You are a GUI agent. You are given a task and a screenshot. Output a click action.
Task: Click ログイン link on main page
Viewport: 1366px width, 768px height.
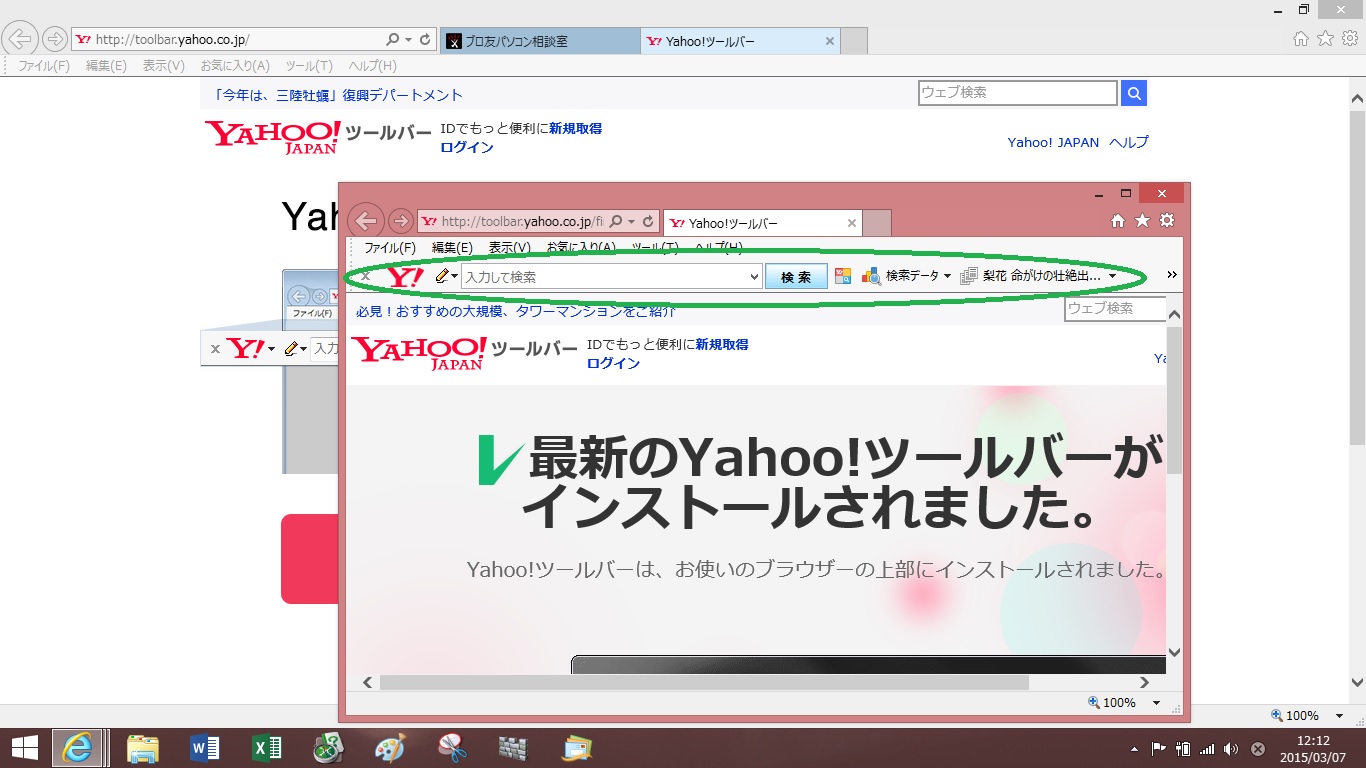click(x=467, y=147)
